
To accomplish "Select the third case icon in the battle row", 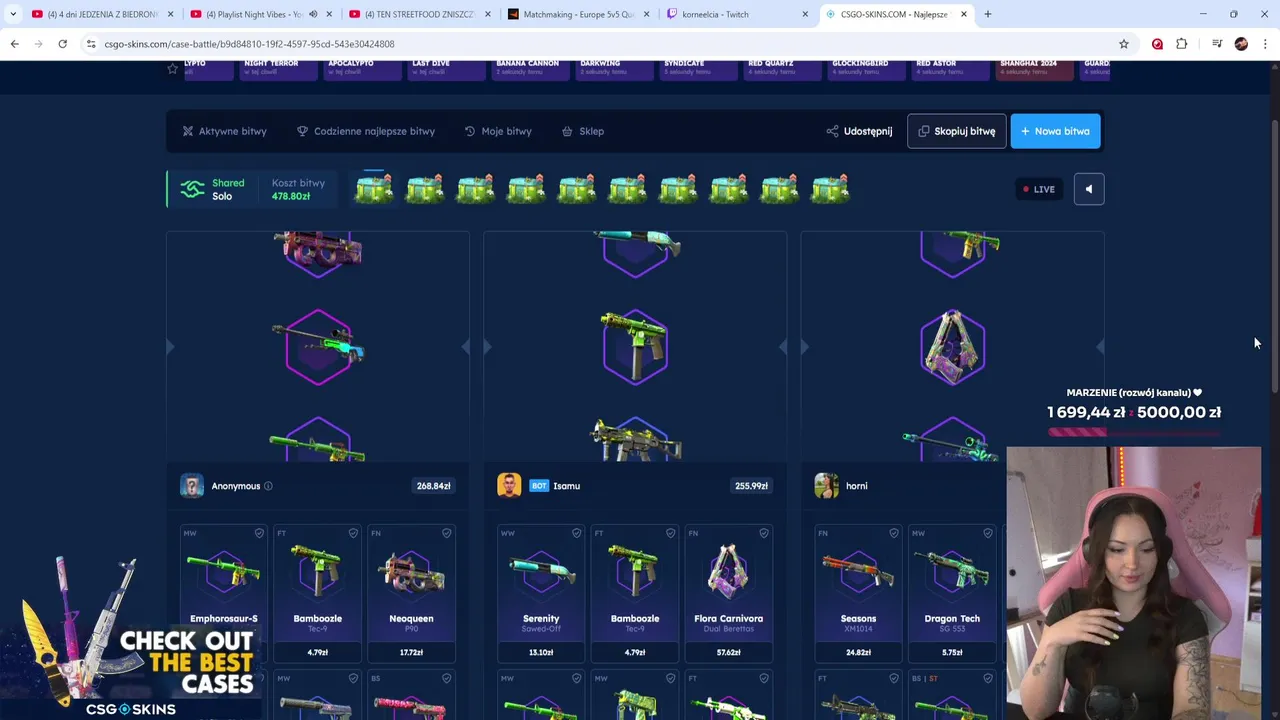I will click(475, 188).
